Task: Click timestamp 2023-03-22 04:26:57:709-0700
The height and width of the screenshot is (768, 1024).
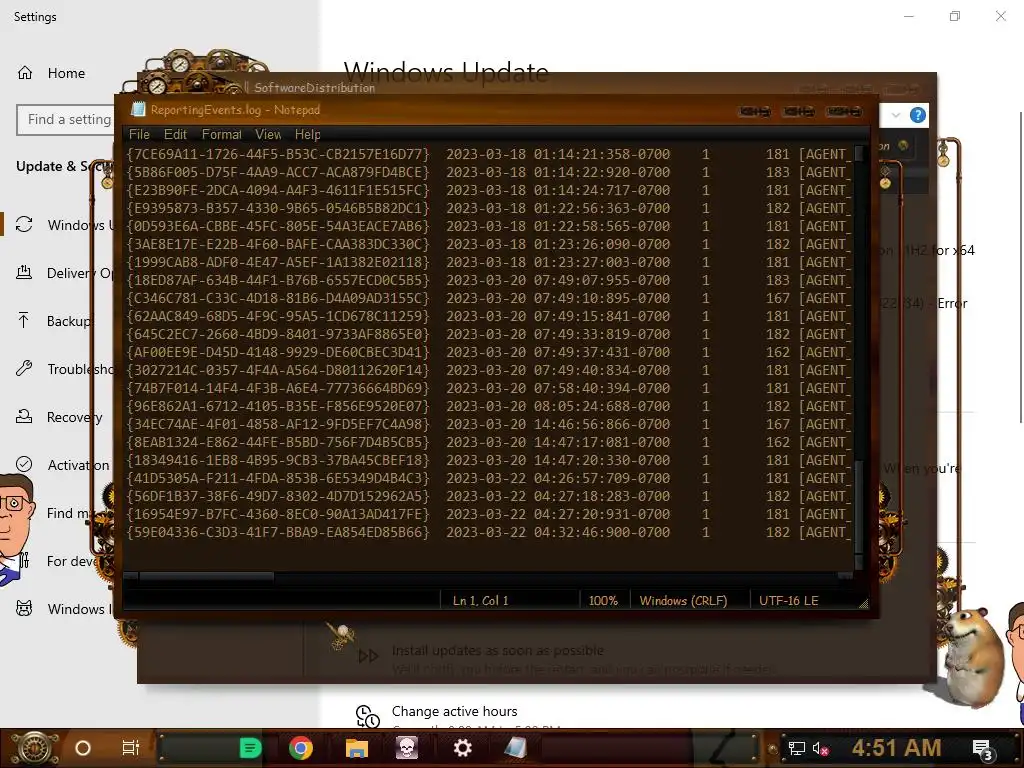Action: 558,478
